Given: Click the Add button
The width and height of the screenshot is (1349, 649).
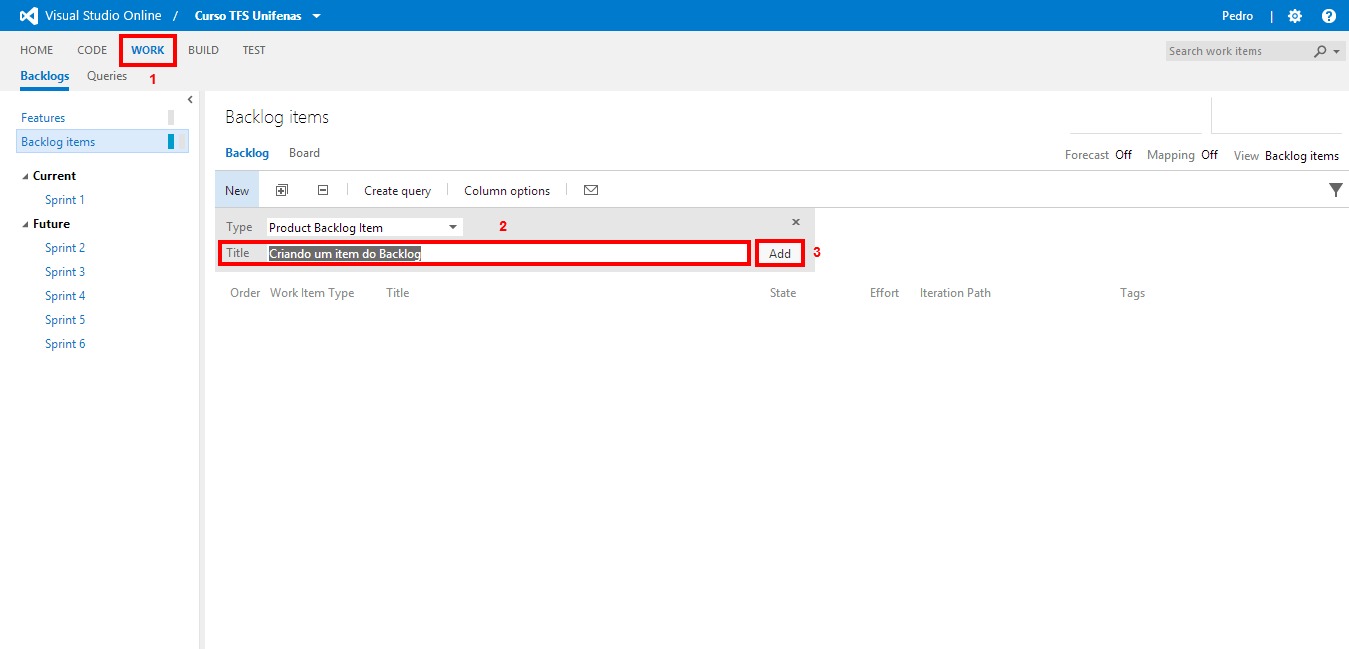Looking at the screenshot, I should [780, 253].
